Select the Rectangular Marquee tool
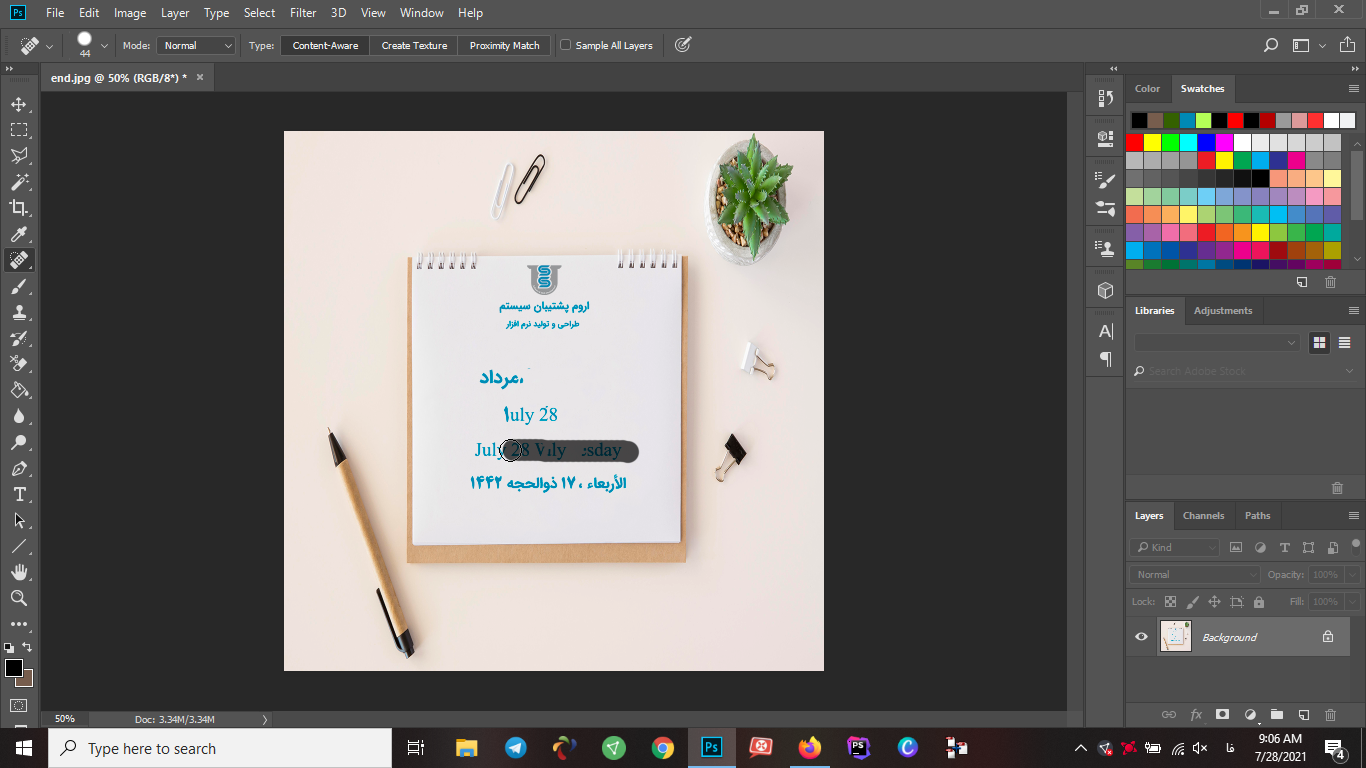 click(18, 130)
